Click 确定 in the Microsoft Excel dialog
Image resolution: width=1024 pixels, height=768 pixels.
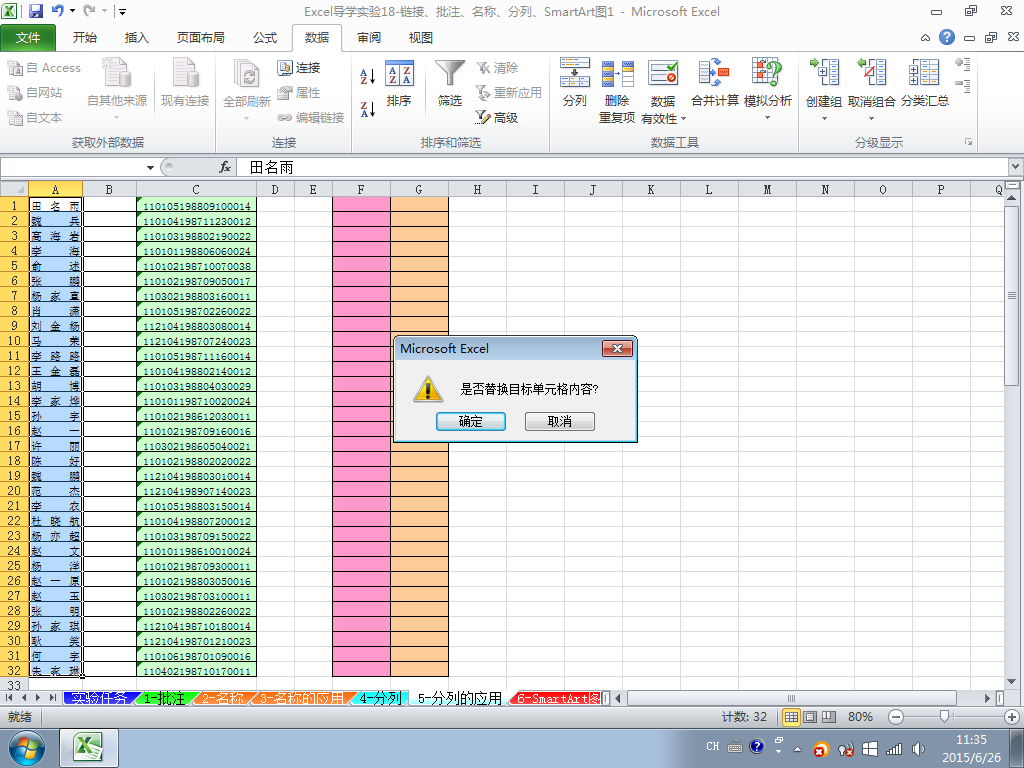point(471,421)
